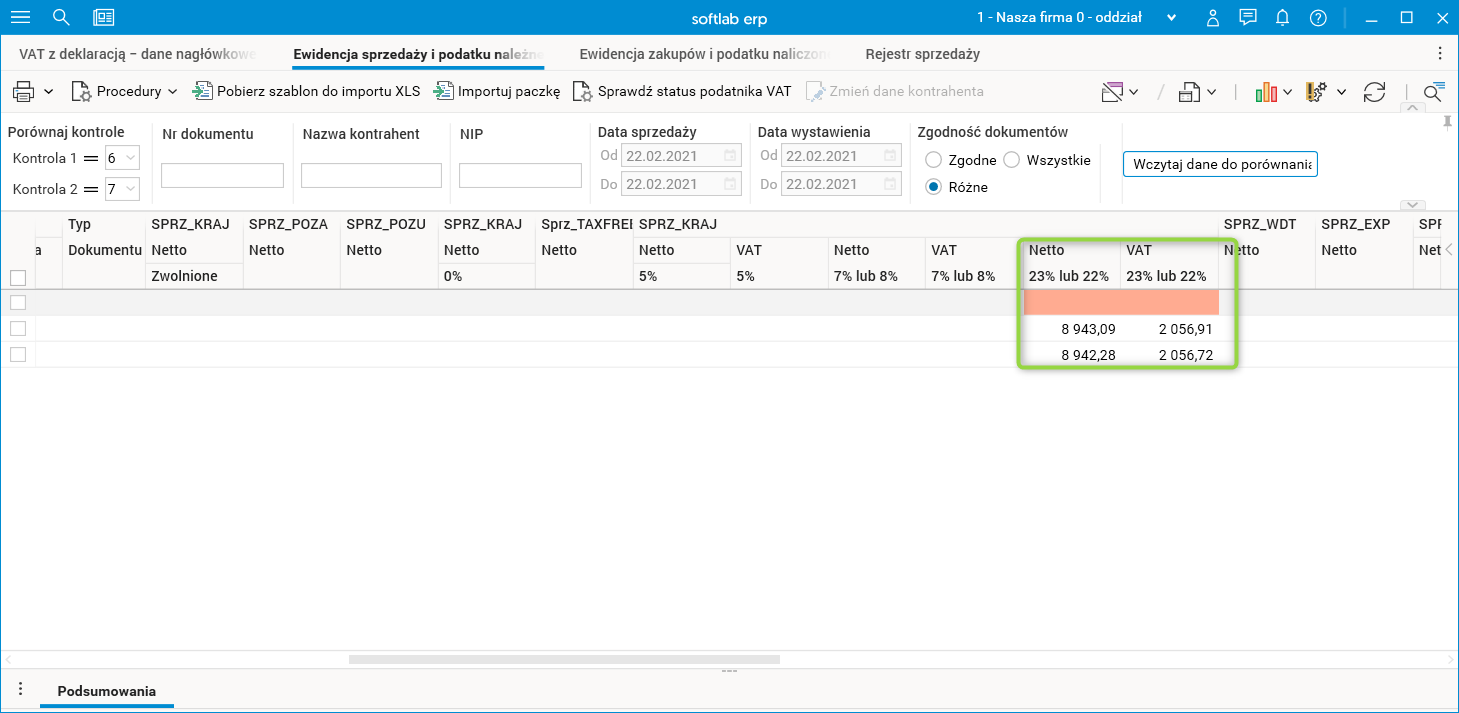Click the Sprz_TAXFREE column header
The width and height of the screenshot is (1459, 713).
pos(584,224)
